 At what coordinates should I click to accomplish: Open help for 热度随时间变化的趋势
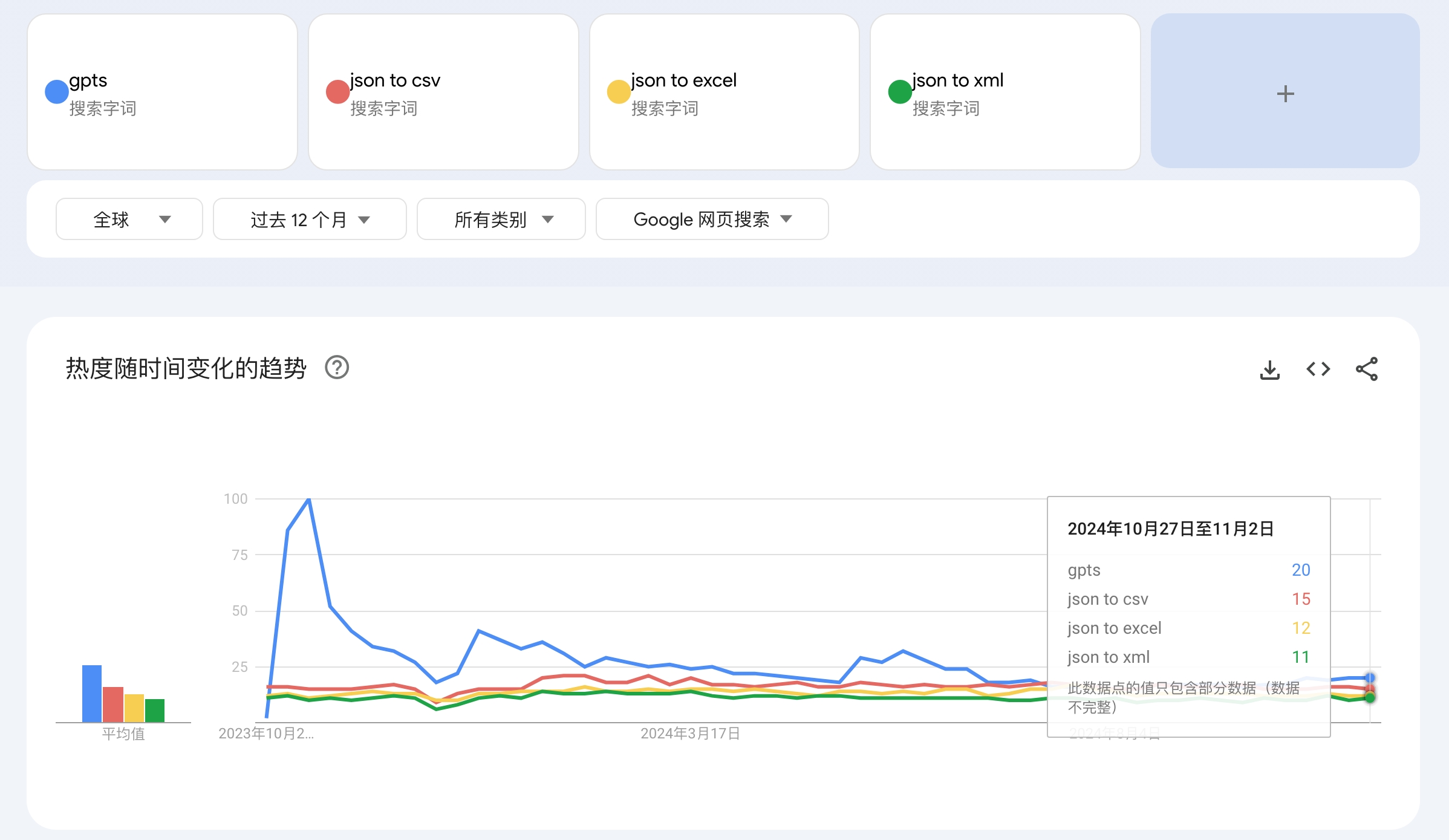tap(336, 368)
